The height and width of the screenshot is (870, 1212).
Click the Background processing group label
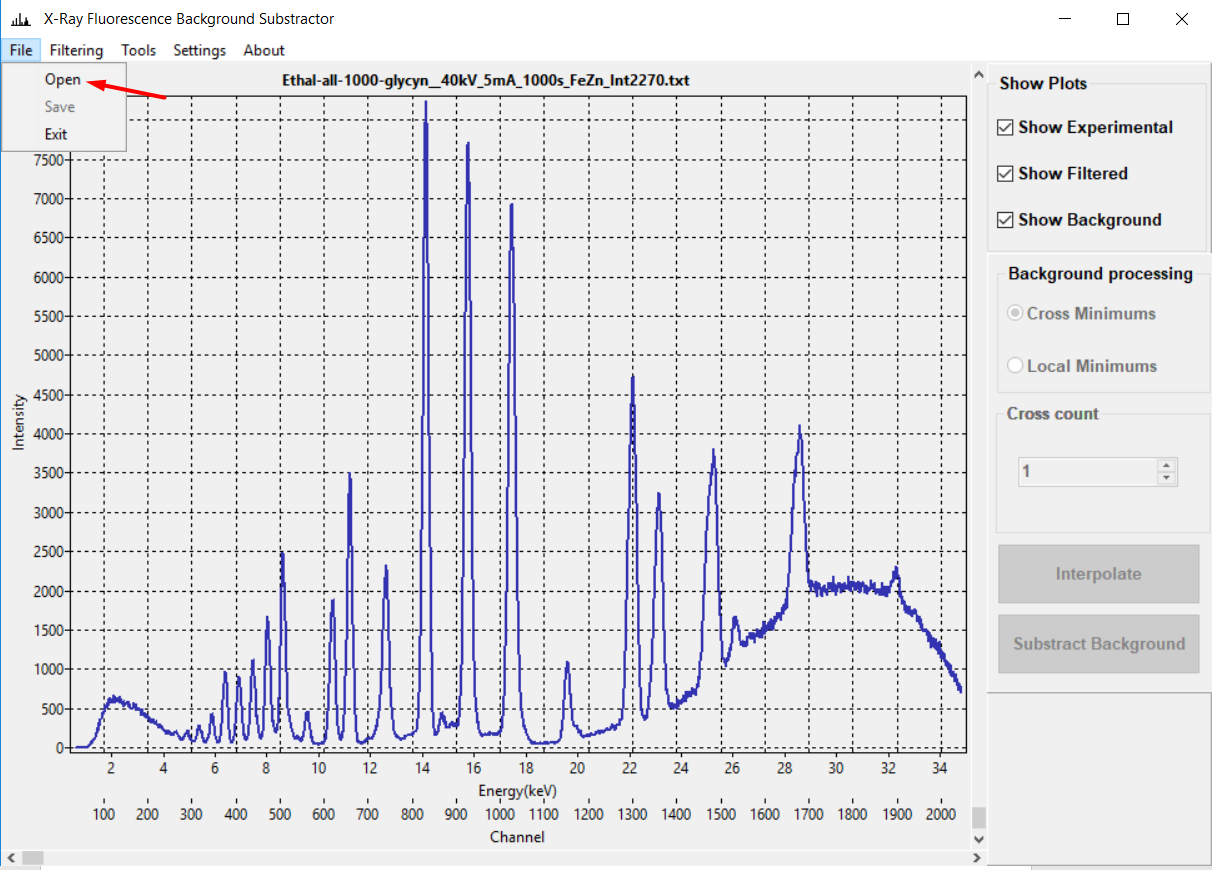[x=1100, y=274]
